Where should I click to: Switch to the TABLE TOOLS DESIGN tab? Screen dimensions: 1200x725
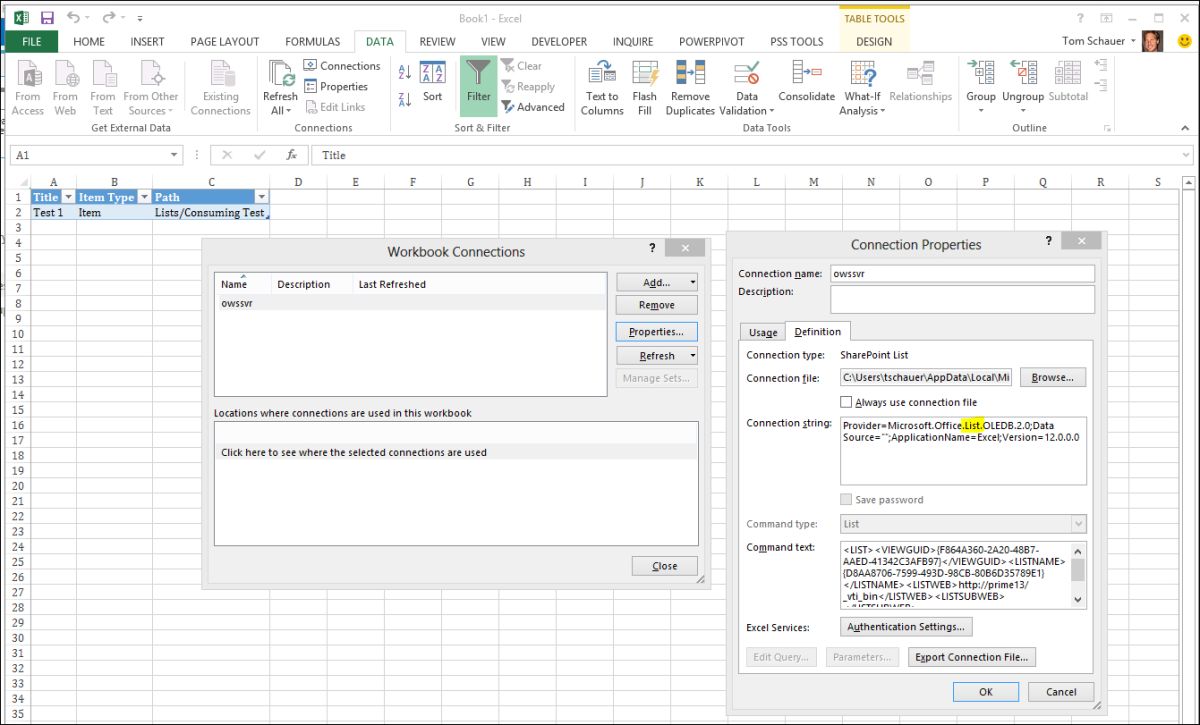point(874,42)
